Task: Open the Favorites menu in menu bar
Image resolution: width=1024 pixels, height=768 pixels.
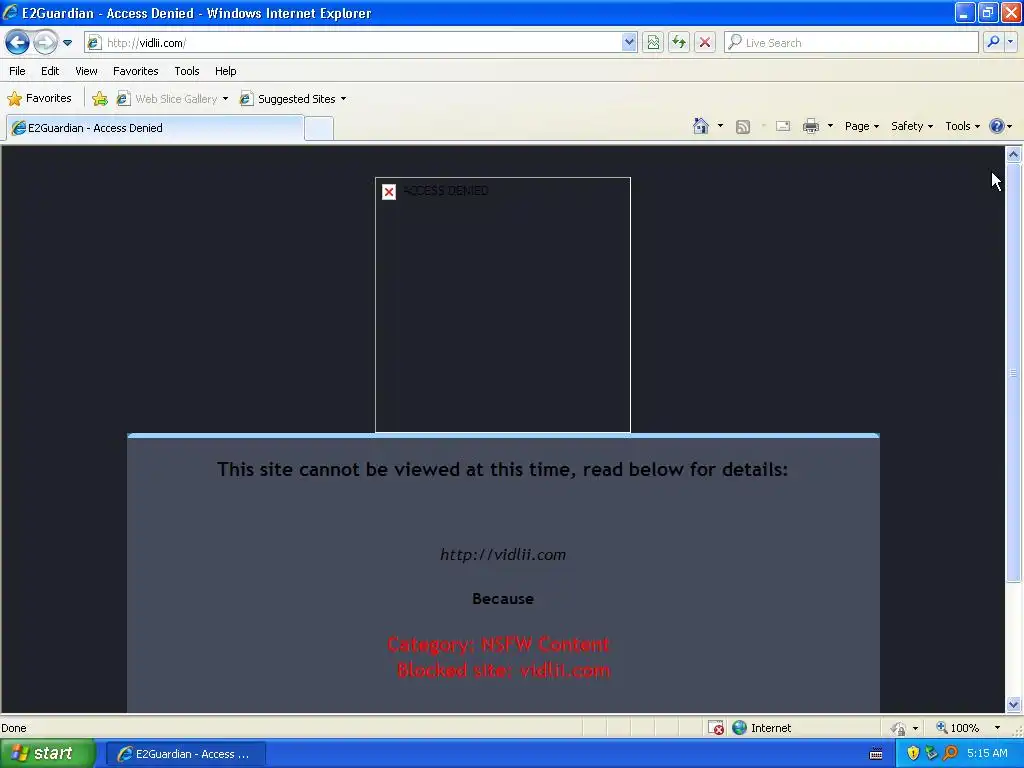Action: click(x=135, y=71)
